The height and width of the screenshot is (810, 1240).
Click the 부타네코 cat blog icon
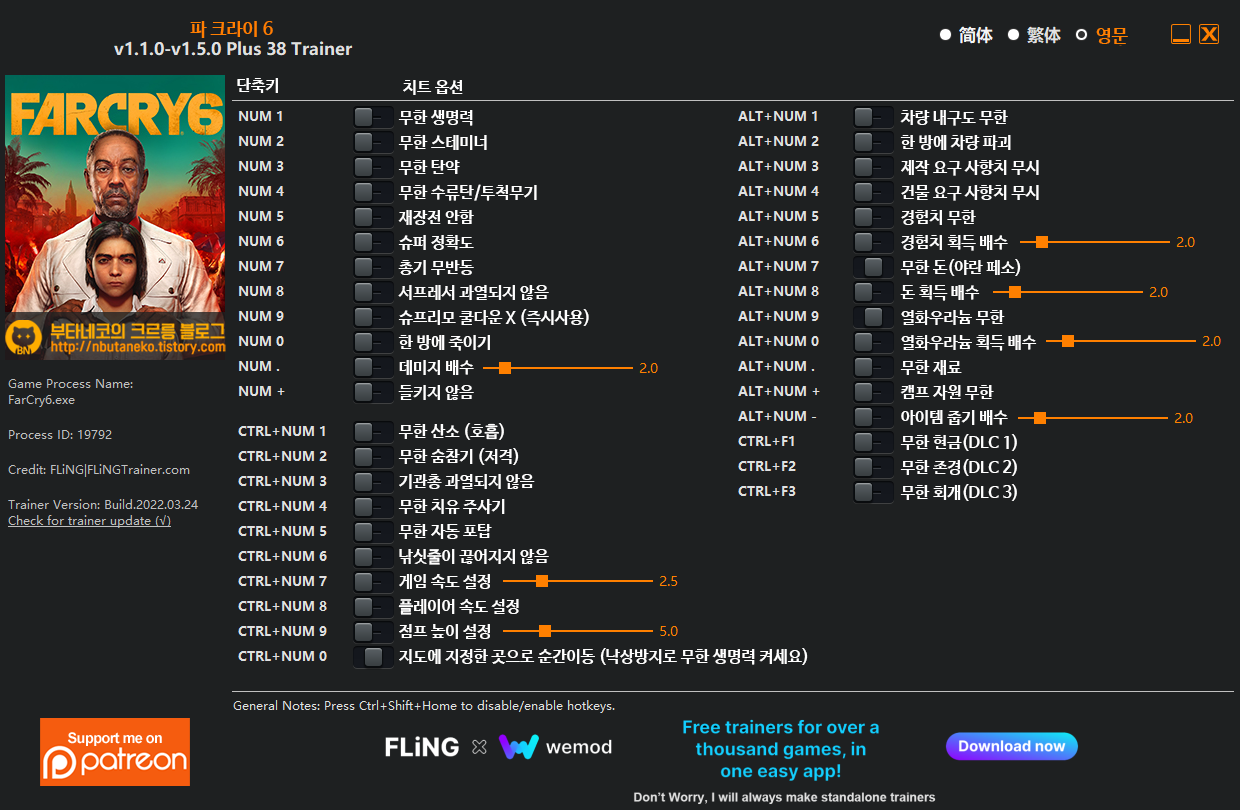(22, 338)
